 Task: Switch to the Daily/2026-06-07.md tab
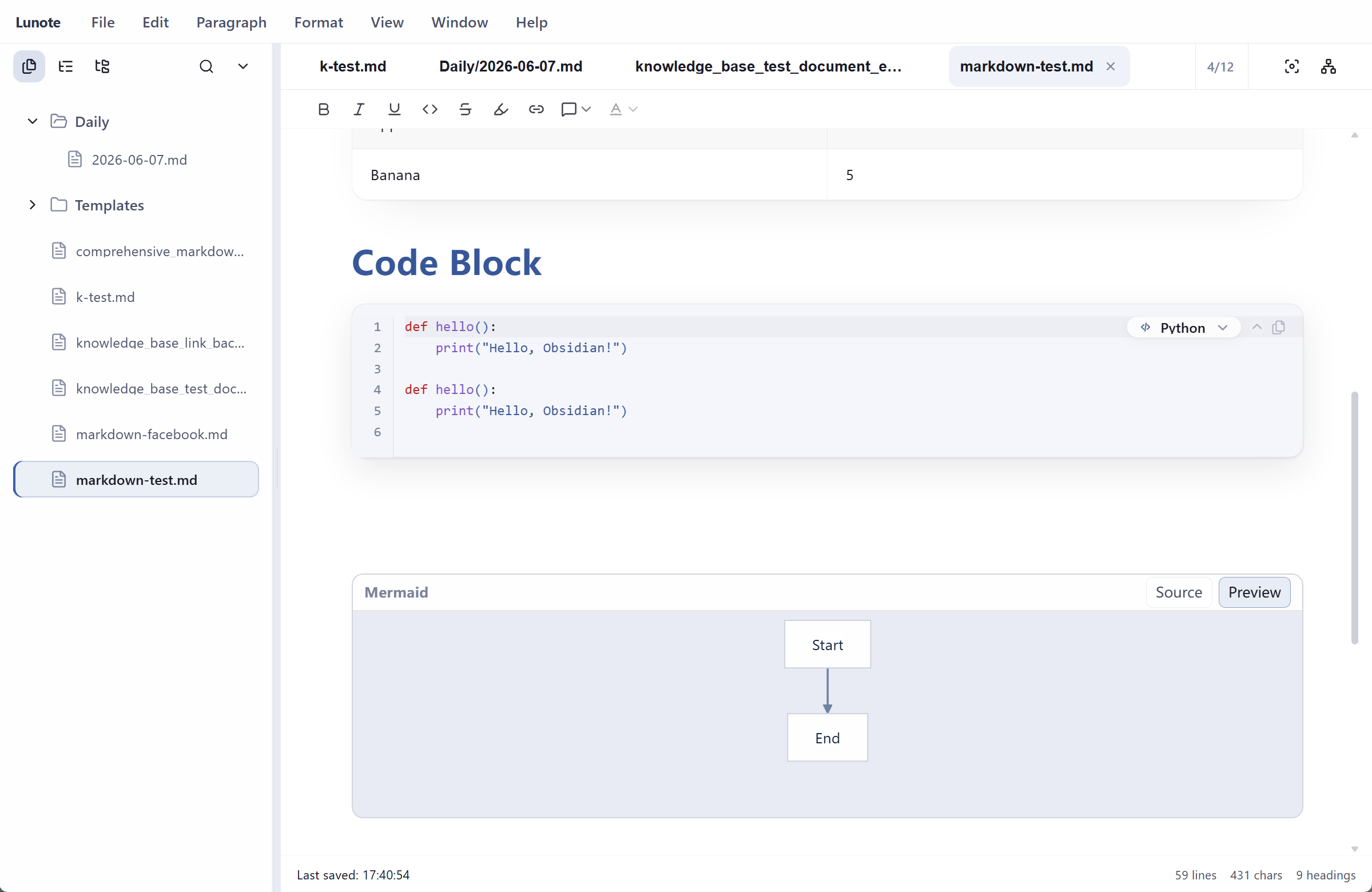511,66
